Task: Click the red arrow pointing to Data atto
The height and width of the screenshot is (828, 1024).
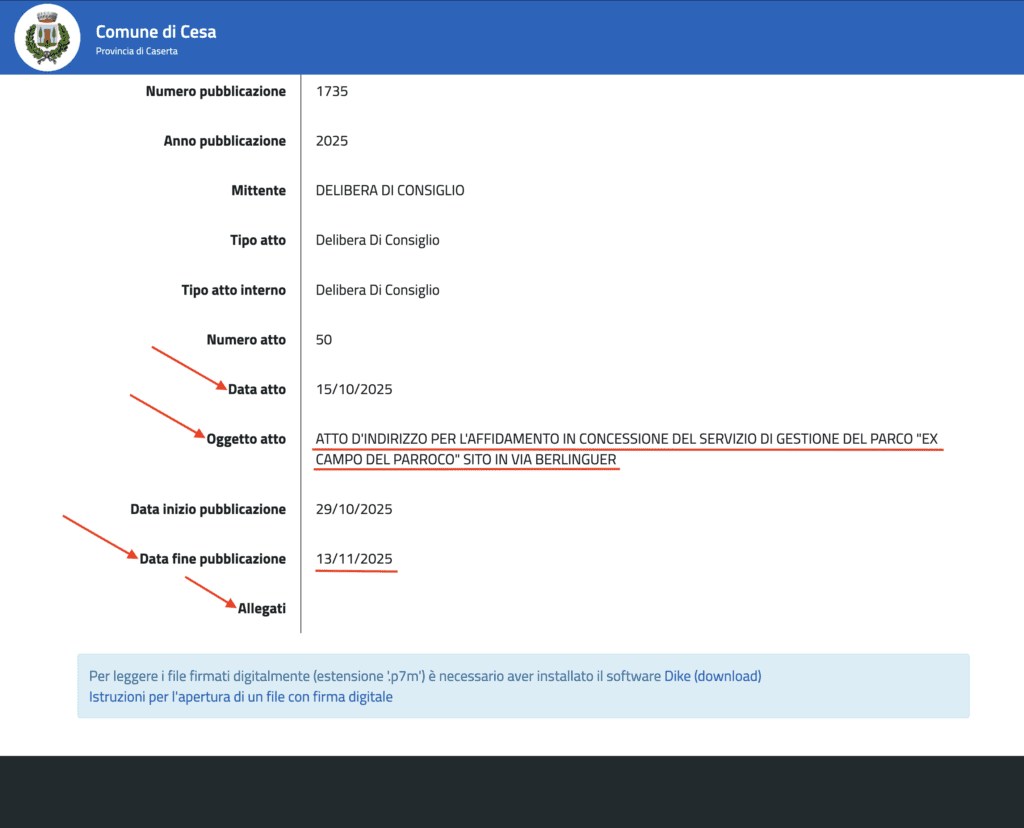Action: pyautogui.click(x=189, y=367)
